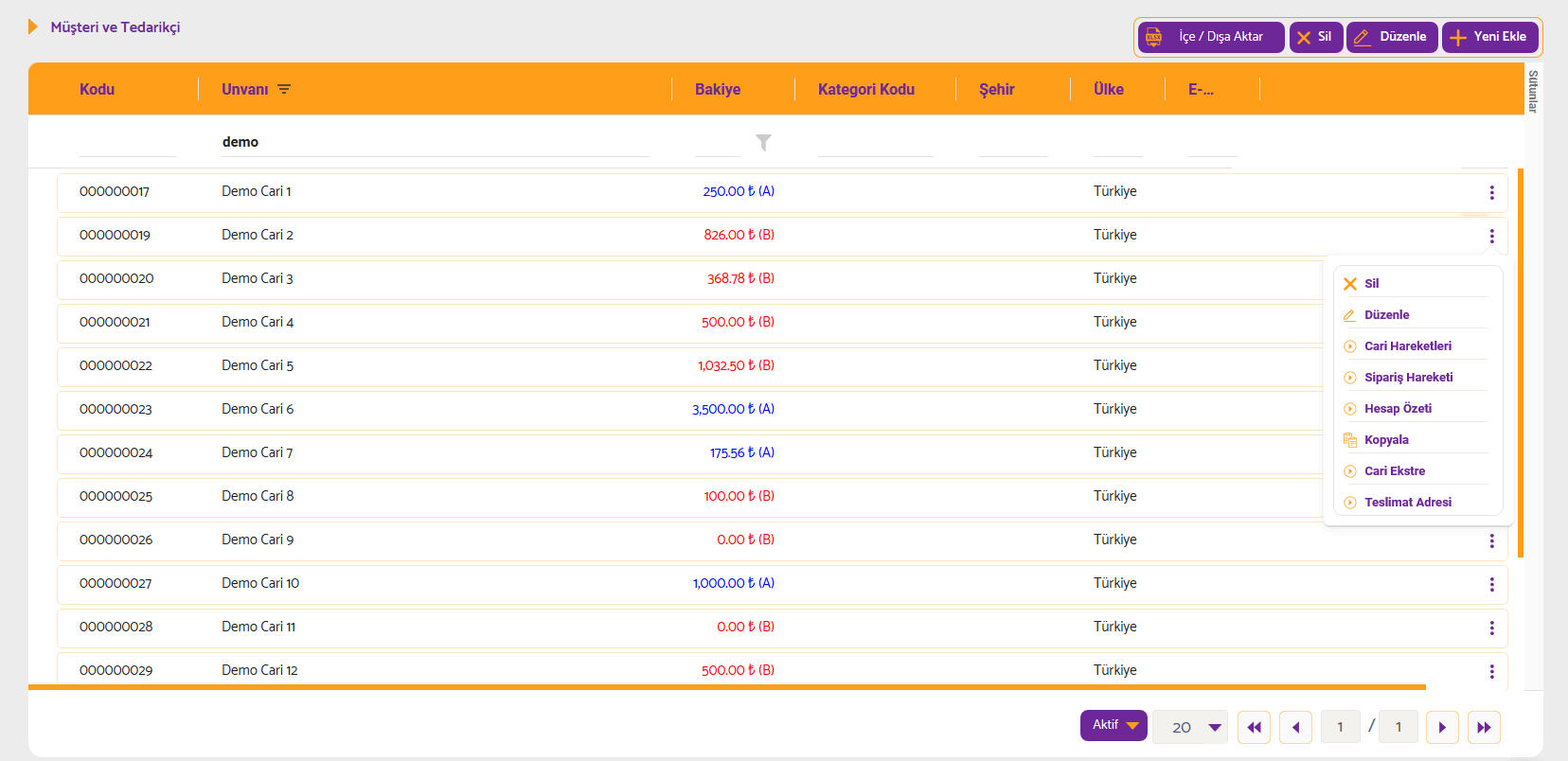Sort by the Kodu column header

tap(97, 89)
